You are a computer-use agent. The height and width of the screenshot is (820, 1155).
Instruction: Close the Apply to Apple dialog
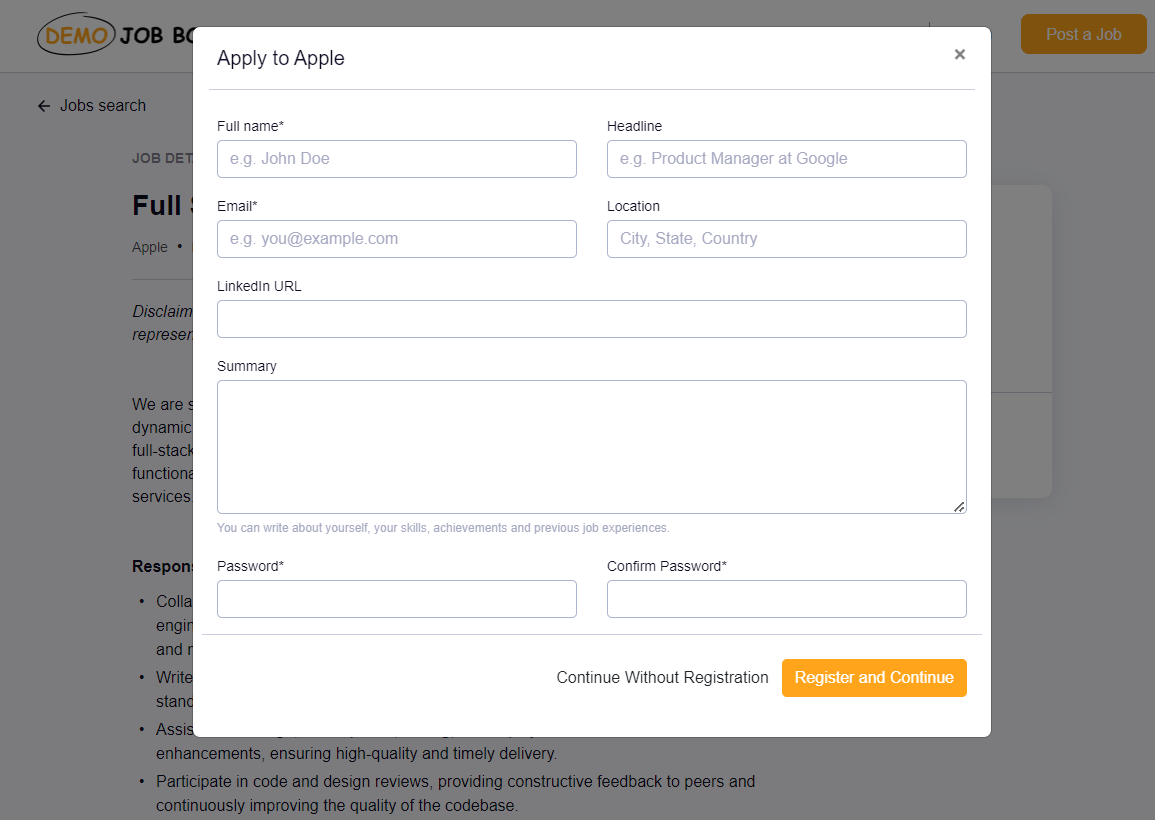960,55
